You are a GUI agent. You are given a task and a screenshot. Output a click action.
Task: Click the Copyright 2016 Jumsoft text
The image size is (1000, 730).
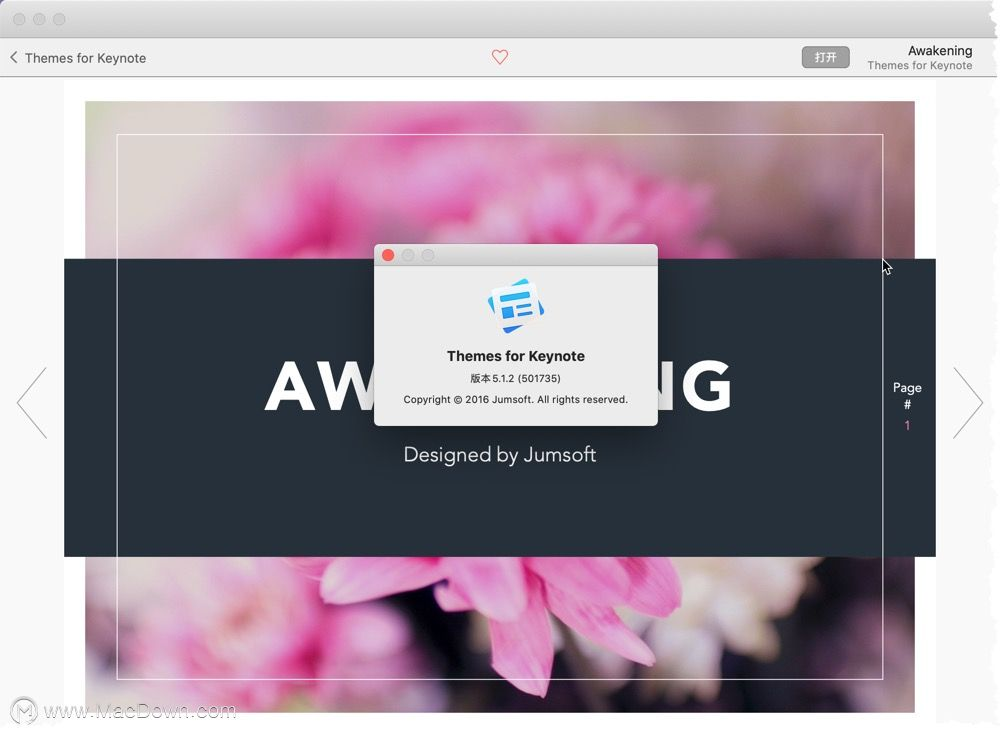[515, 400]
